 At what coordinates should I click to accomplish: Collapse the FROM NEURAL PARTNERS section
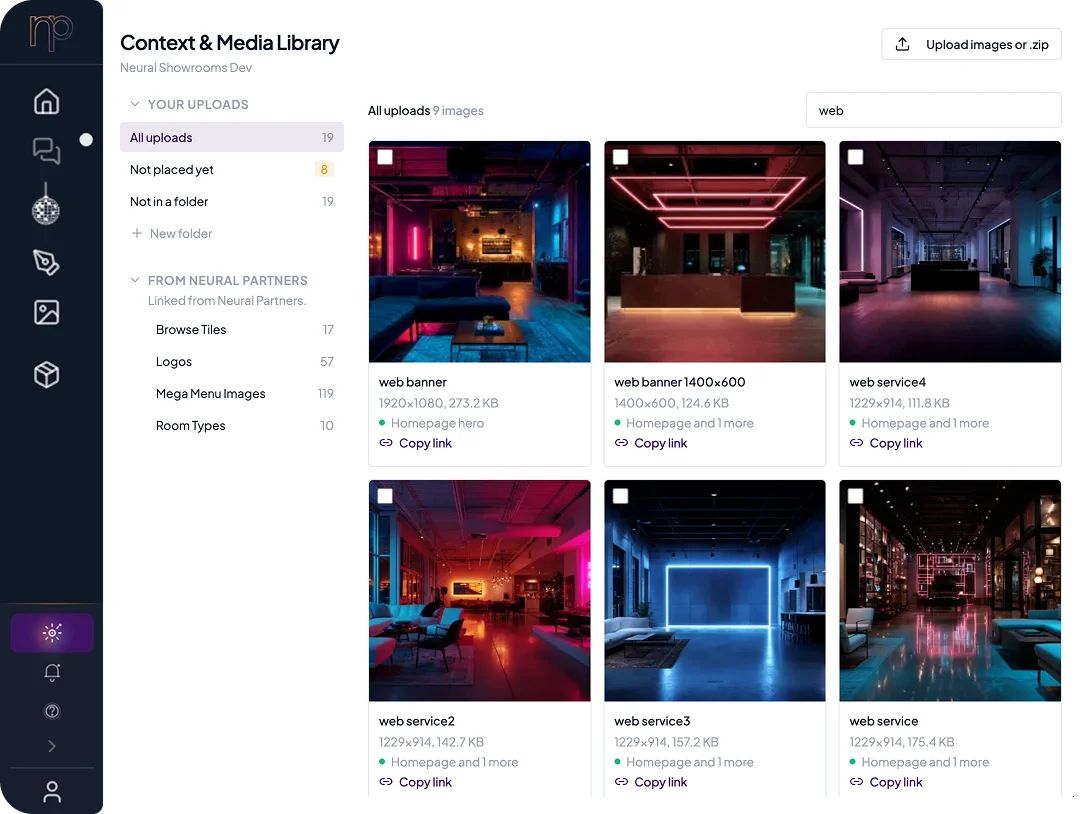pos(135,280)
